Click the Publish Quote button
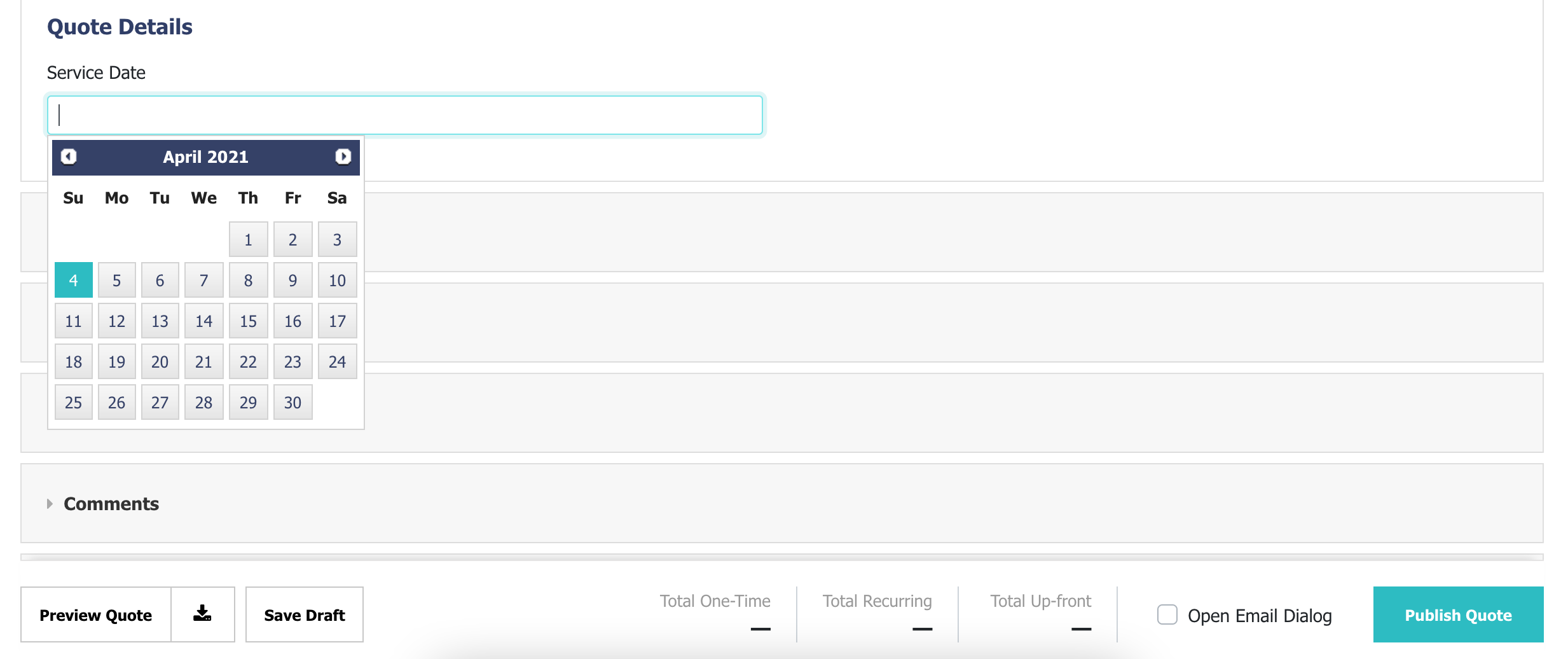This screenshot has width=1568, height=659. (x=1457, y=615)
